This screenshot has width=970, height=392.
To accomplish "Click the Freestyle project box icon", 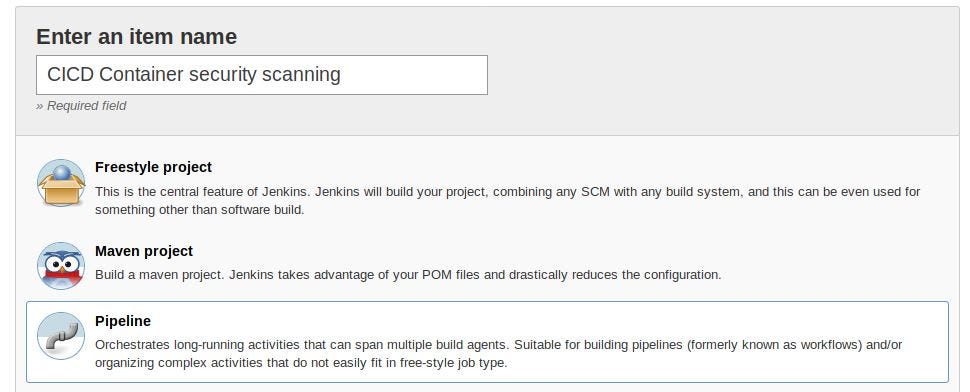I will 61,182.
